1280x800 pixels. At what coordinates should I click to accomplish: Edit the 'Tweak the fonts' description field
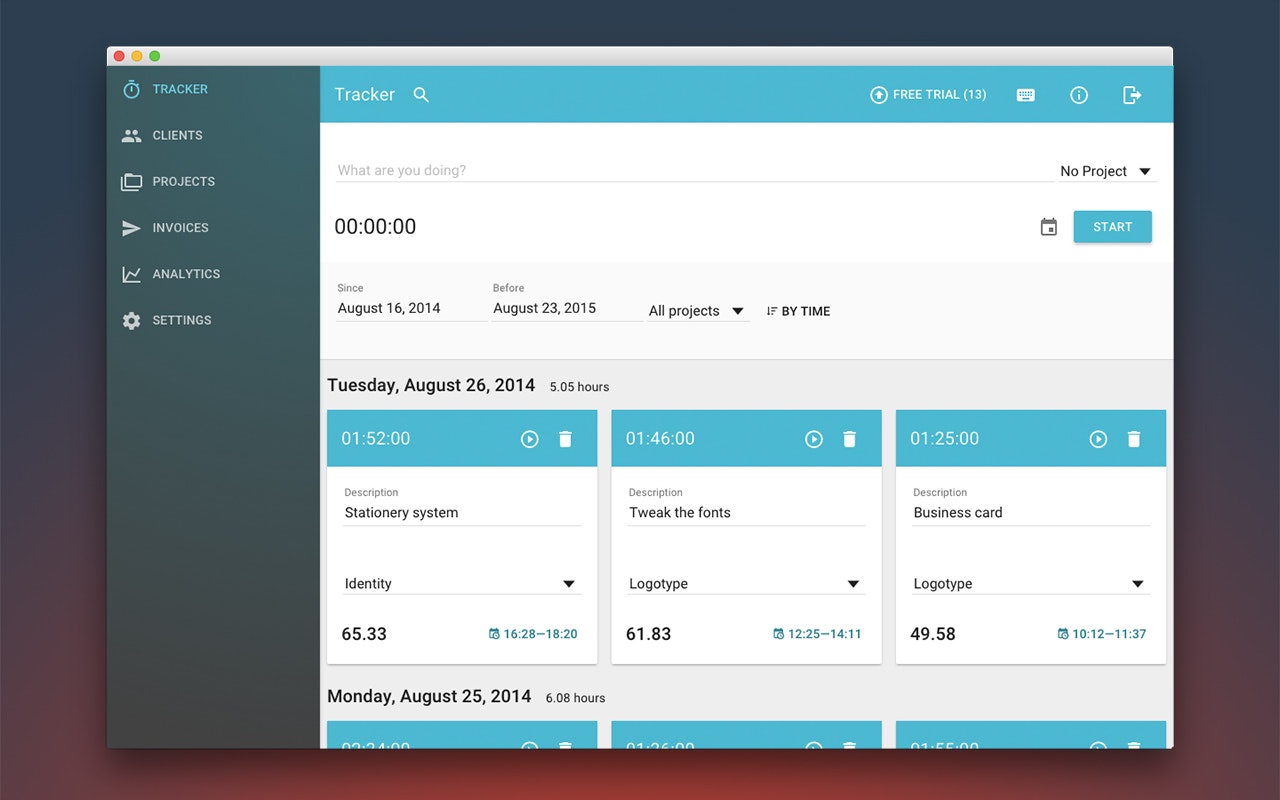(746, 513)
